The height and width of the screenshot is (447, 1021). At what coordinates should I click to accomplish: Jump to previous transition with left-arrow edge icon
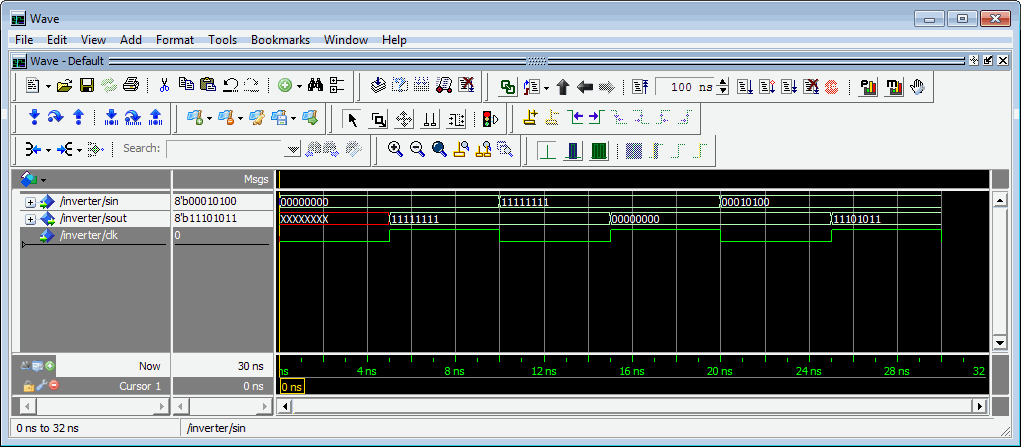(575, 118)
